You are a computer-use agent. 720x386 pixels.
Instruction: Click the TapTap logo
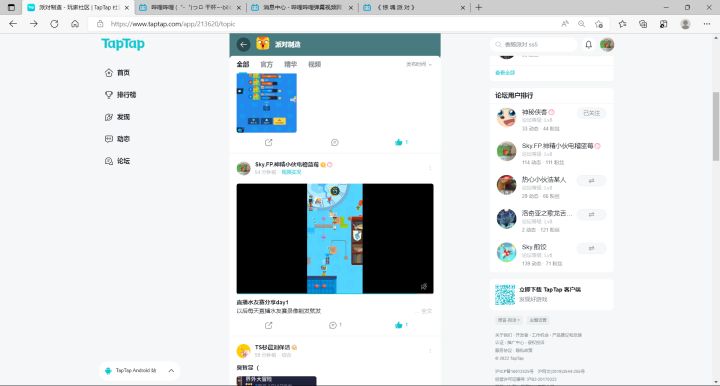point(123,44)
